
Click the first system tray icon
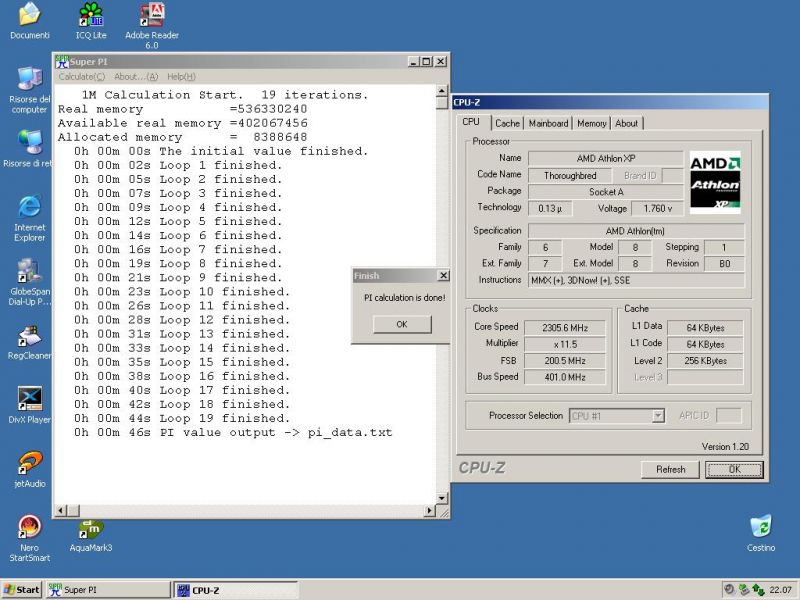click(x=730, y=590)
